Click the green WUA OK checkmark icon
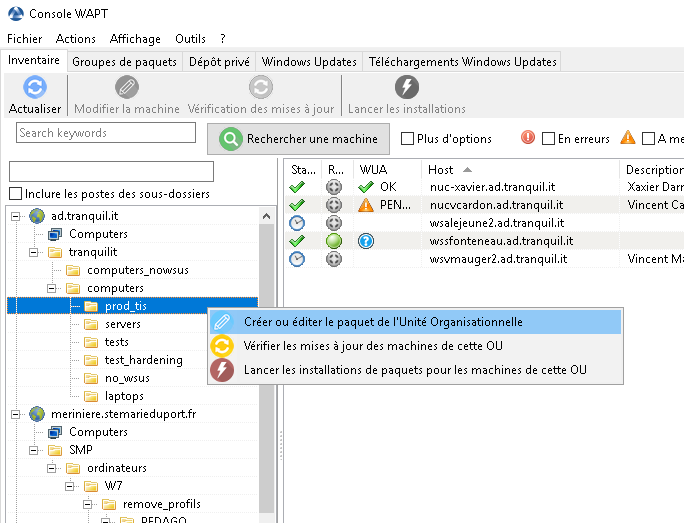Screen dimensions: 684x523 point(366,187)
